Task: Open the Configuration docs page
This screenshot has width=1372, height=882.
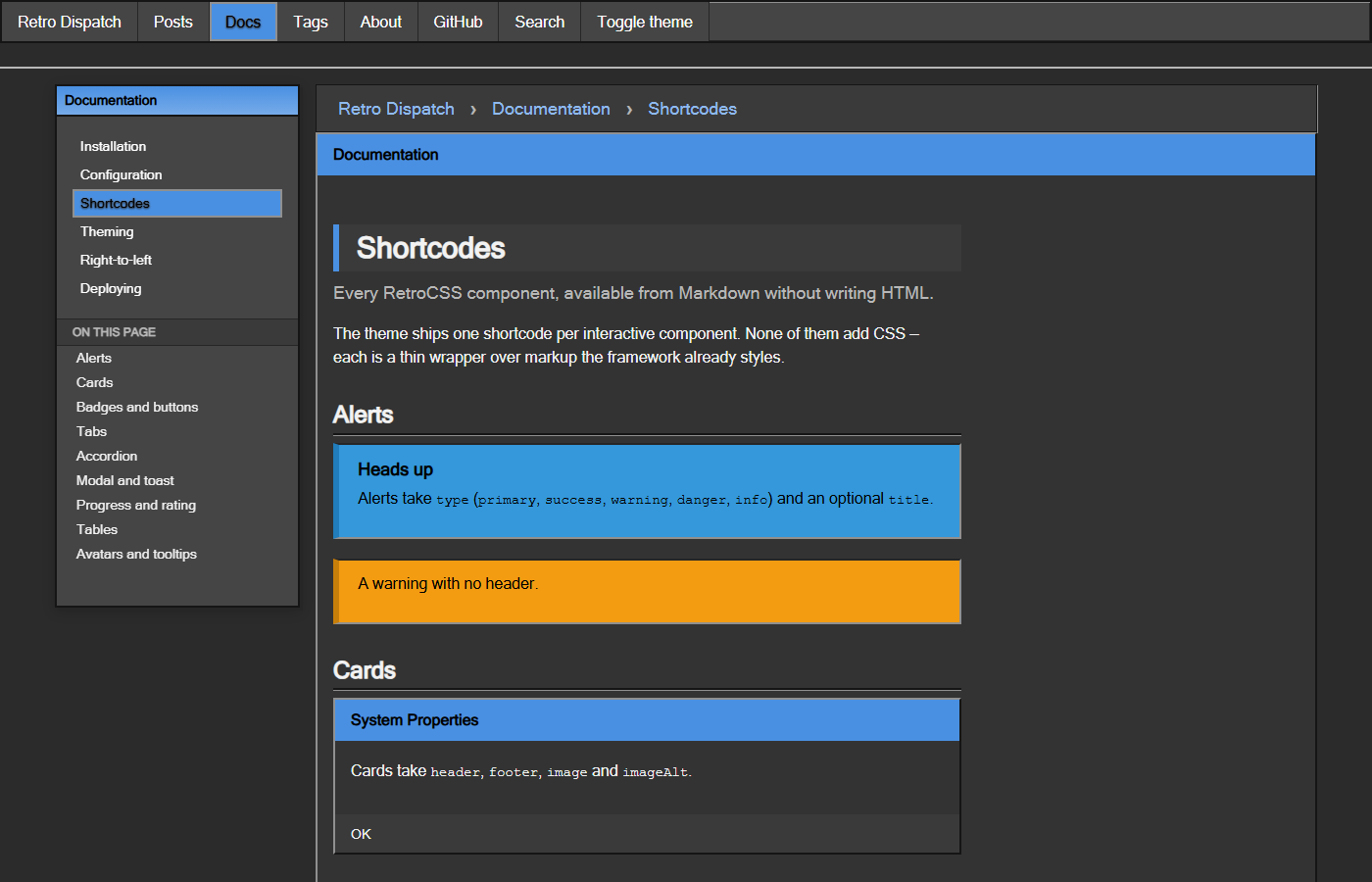Action: 177,174
